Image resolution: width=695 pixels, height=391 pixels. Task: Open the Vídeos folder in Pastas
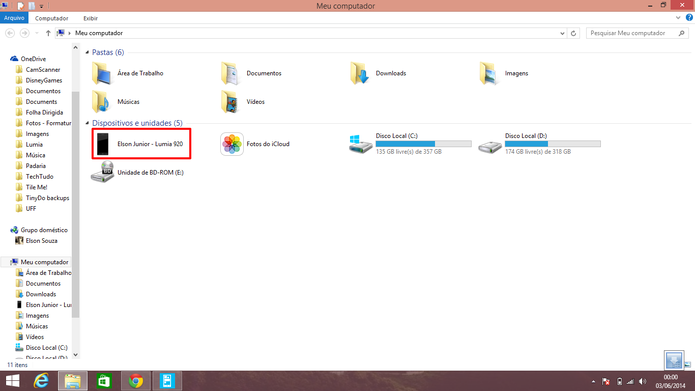(x=242, y=102)
